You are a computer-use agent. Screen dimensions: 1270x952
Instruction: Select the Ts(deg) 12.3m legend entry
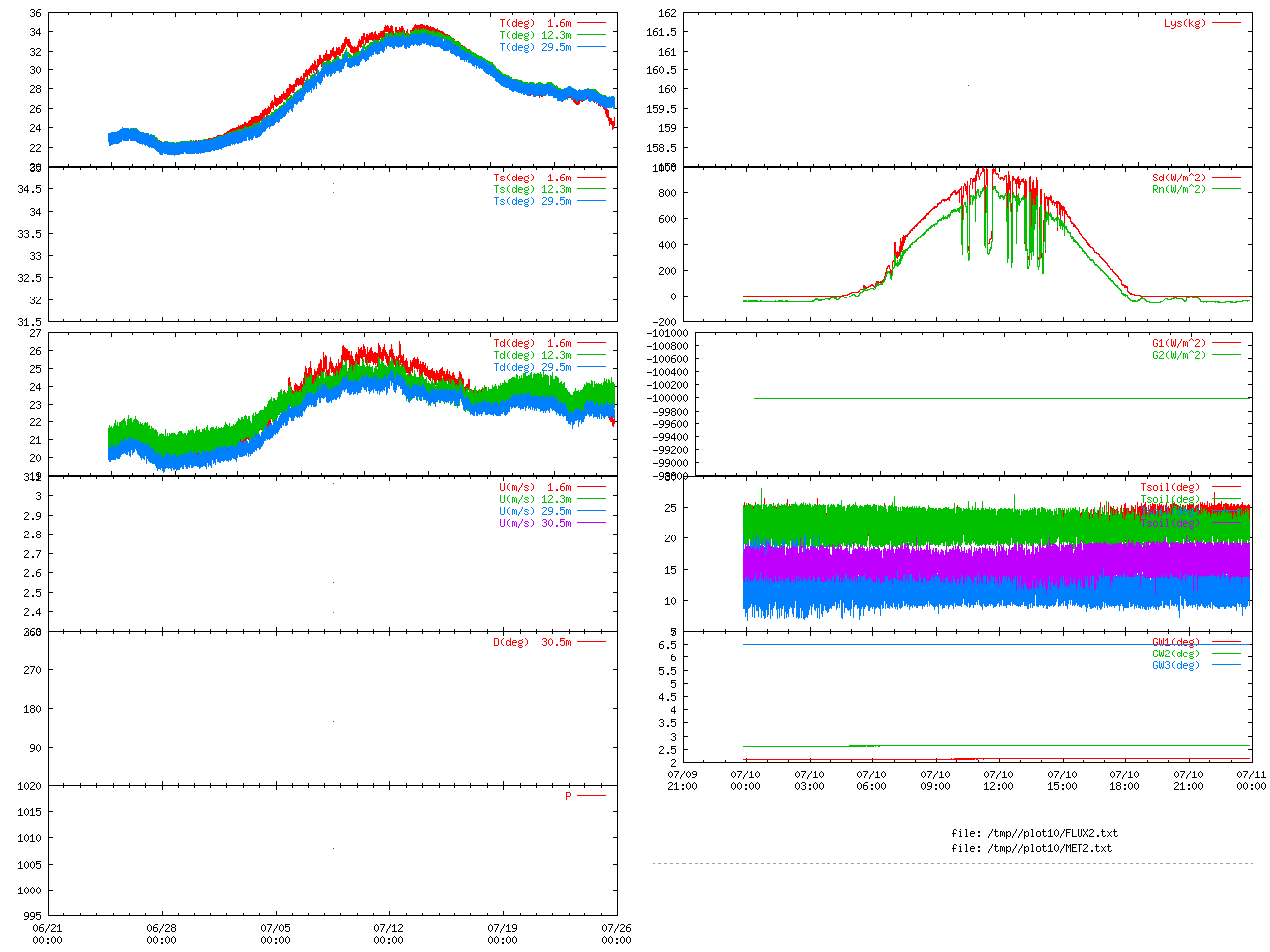pyautogui.click(x=533, y=189)
